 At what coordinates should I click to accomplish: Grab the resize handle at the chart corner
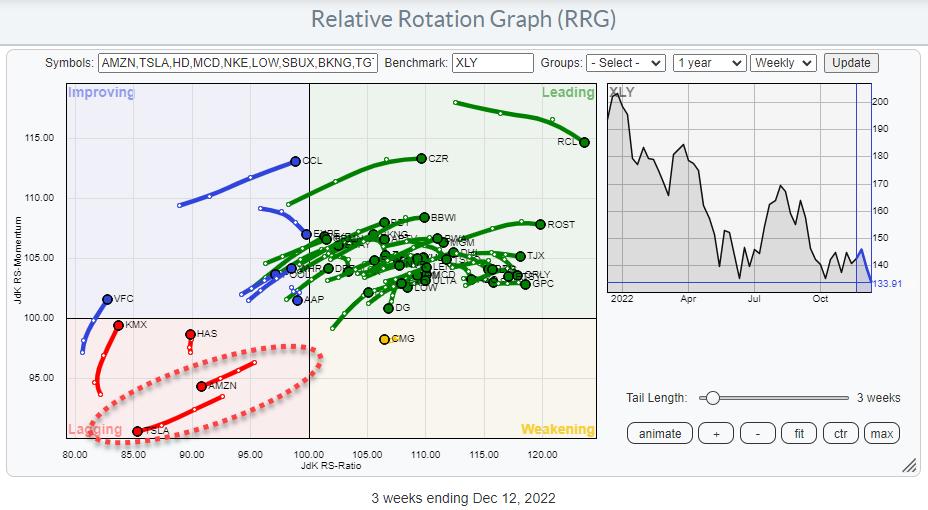(x=910, y=465)
